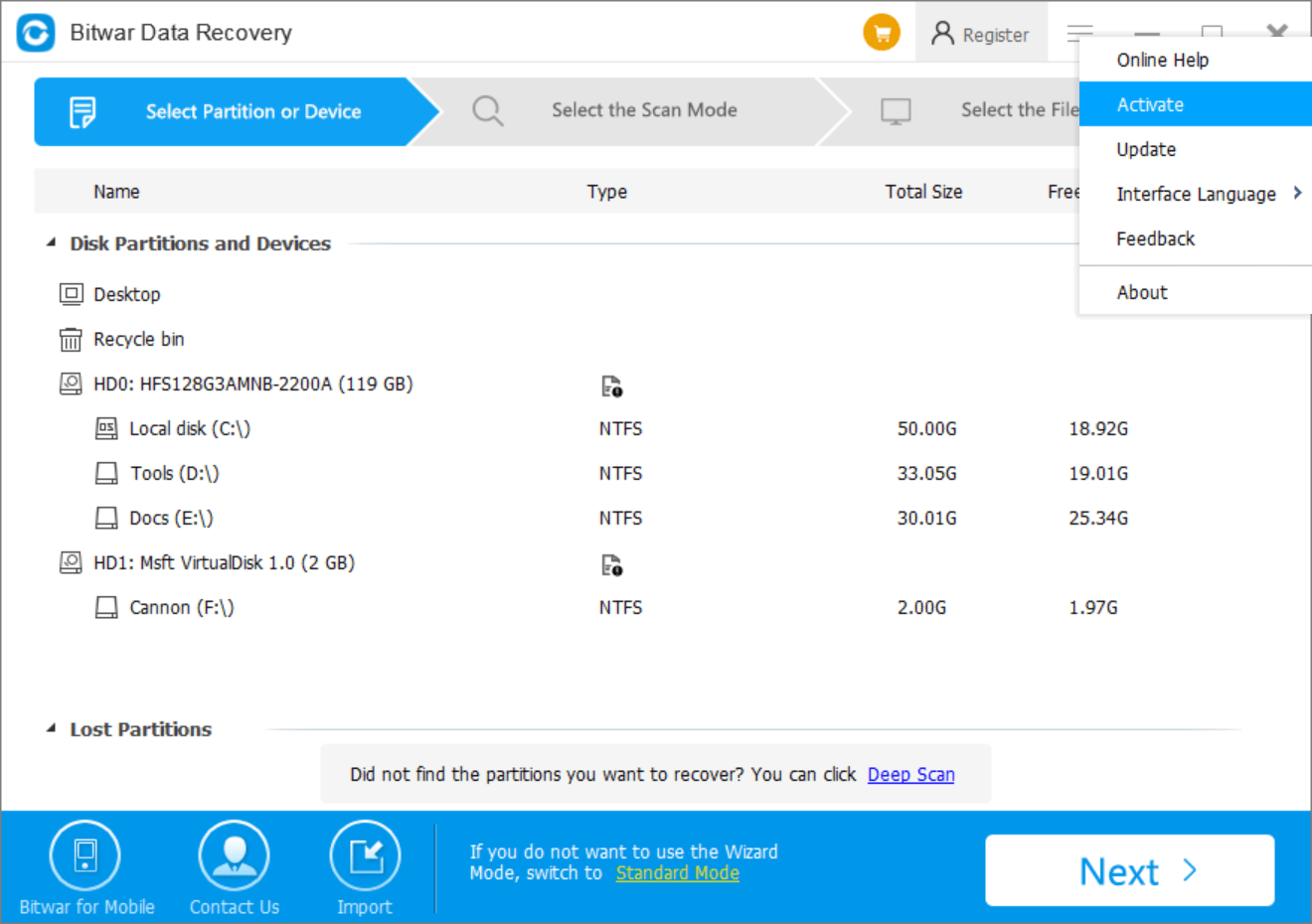
Task: Click the Local disk C OS drive icon
Action: click(106, 428)
